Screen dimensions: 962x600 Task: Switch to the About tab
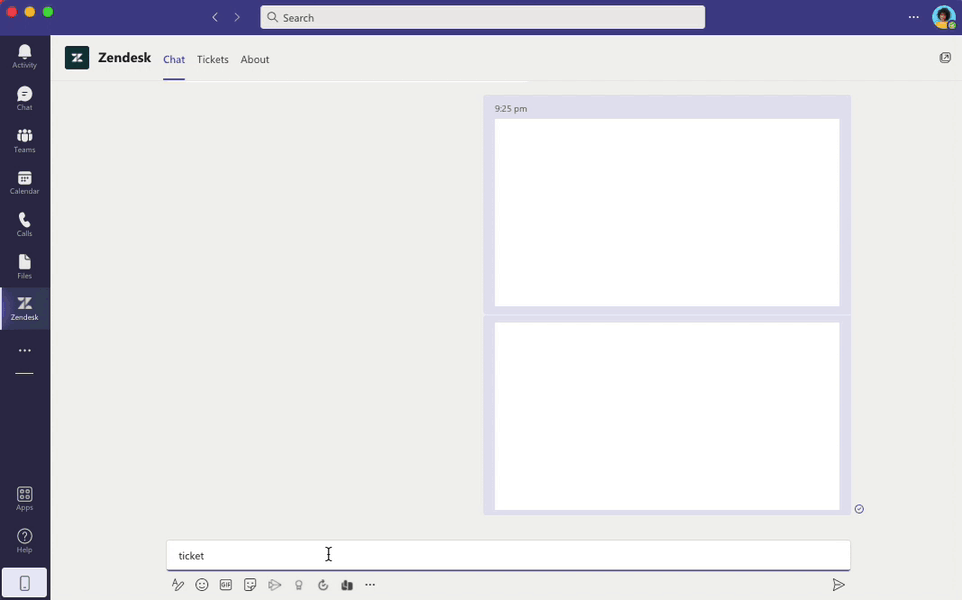click(255, 60)
